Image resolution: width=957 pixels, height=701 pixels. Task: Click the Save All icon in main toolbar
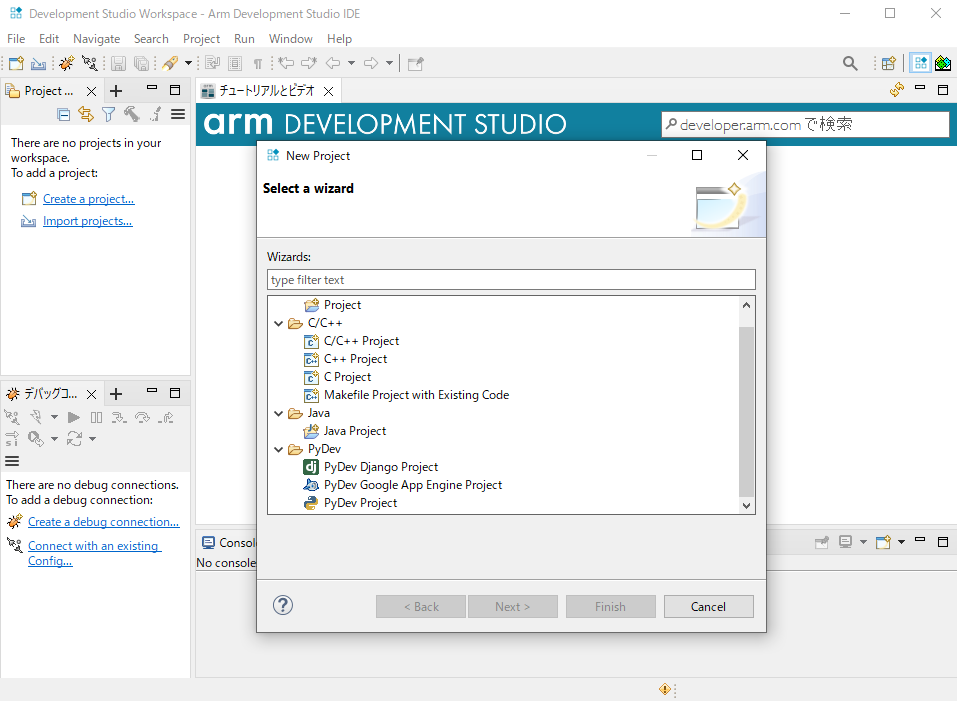point(142,63)
